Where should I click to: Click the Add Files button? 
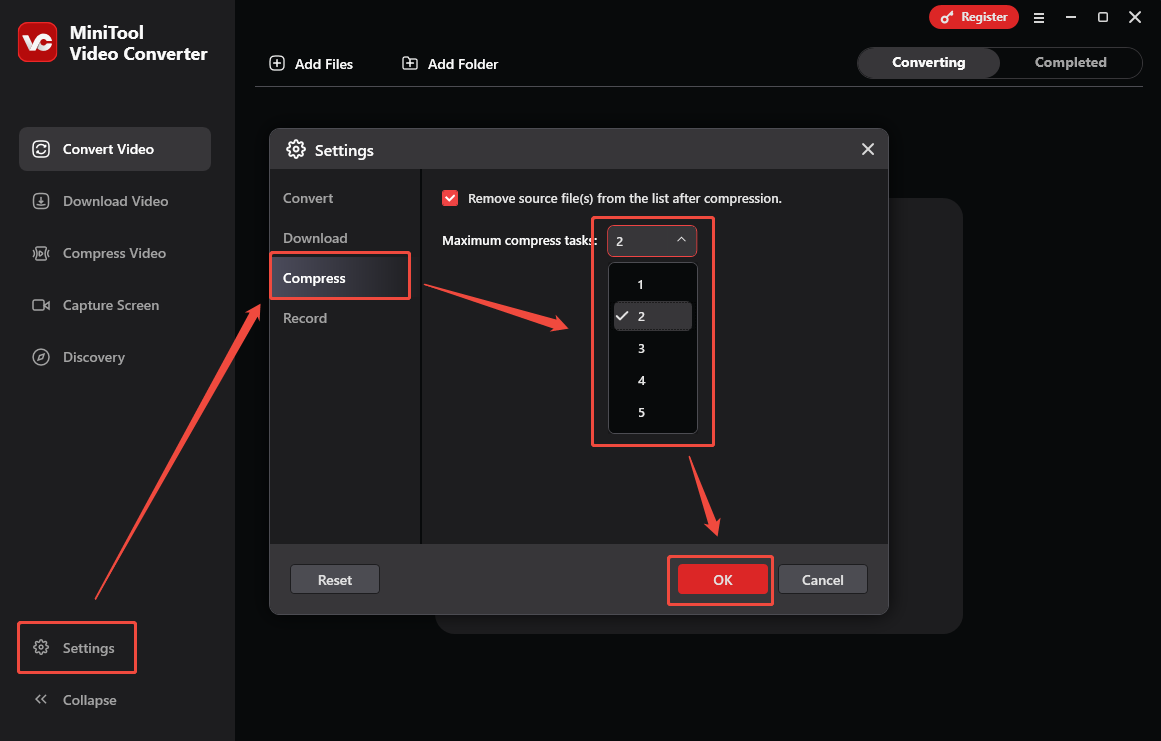(x=311, y=64)
